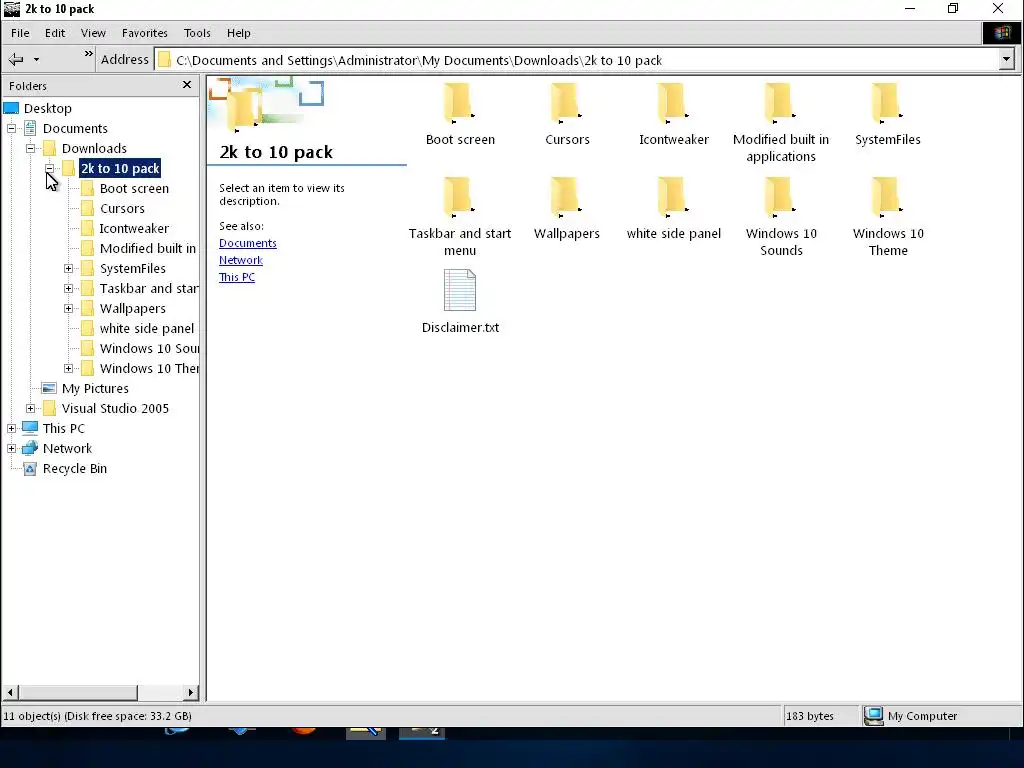Click the Back arrow toolbar button

[x=16, y=59]
